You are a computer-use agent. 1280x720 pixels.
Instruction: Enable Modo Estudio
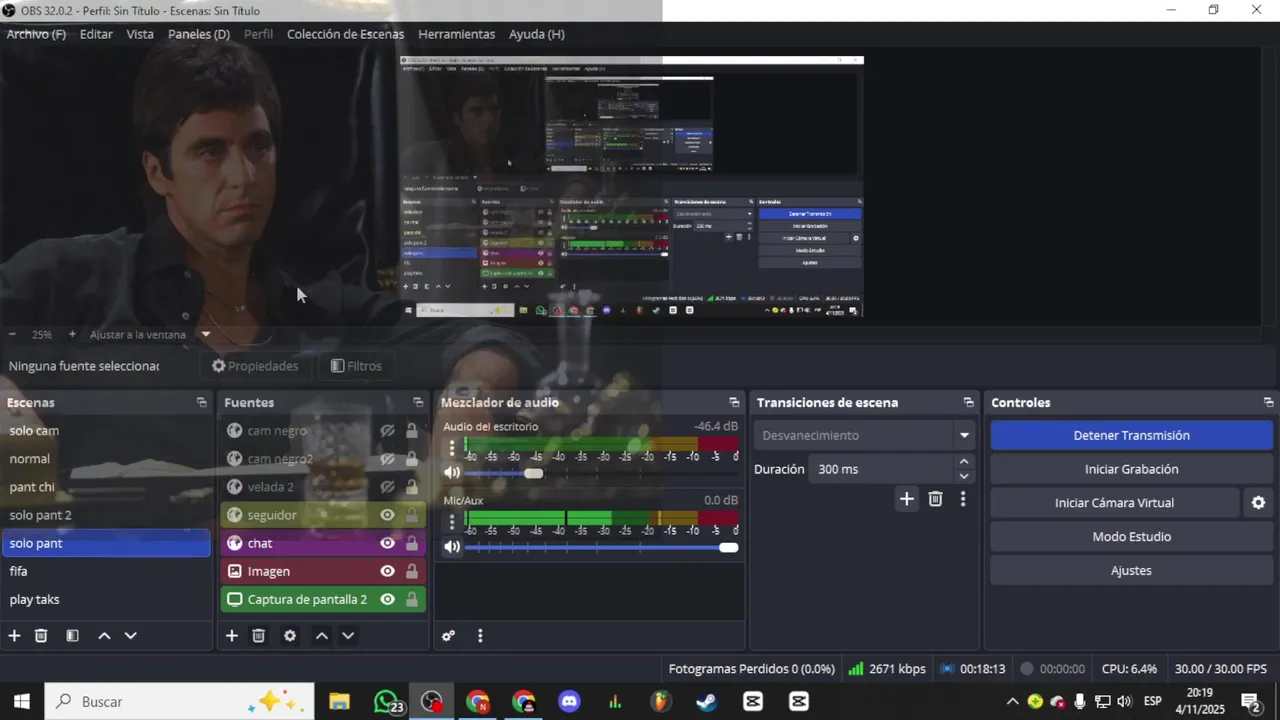(1131, 537)
